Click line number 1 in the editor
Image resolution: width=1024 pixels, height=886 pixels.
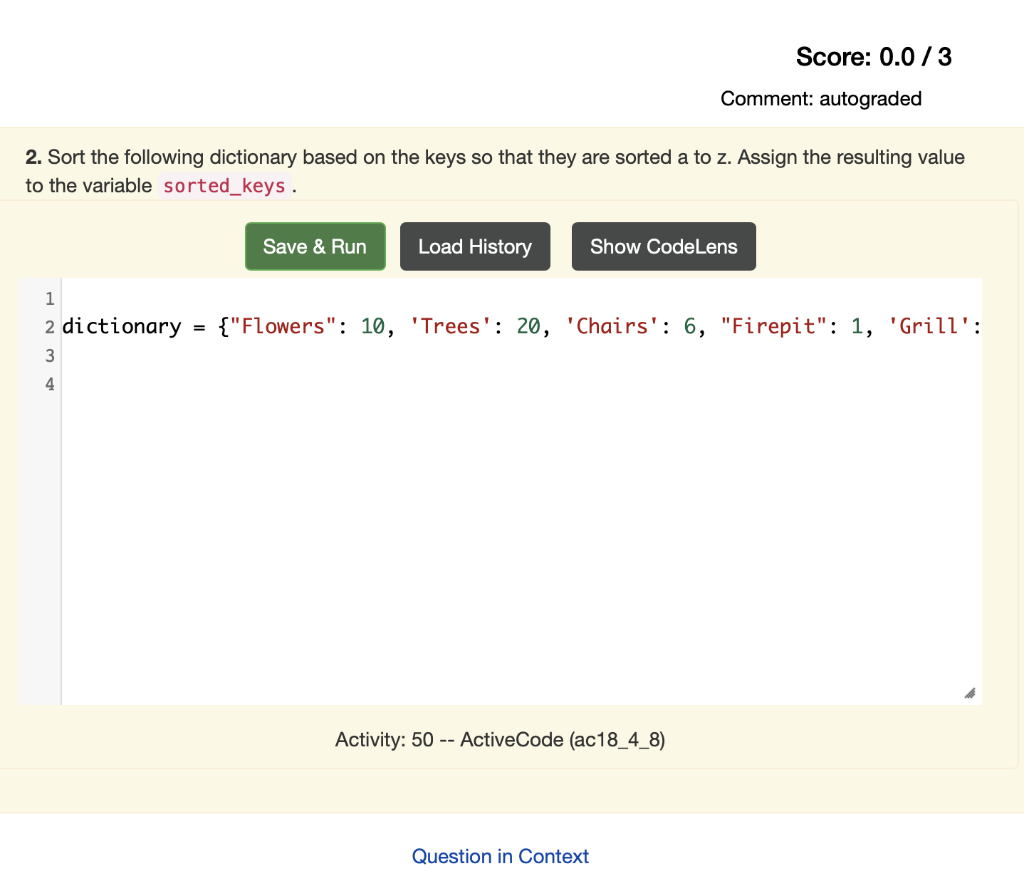click(x=49, y=298)
